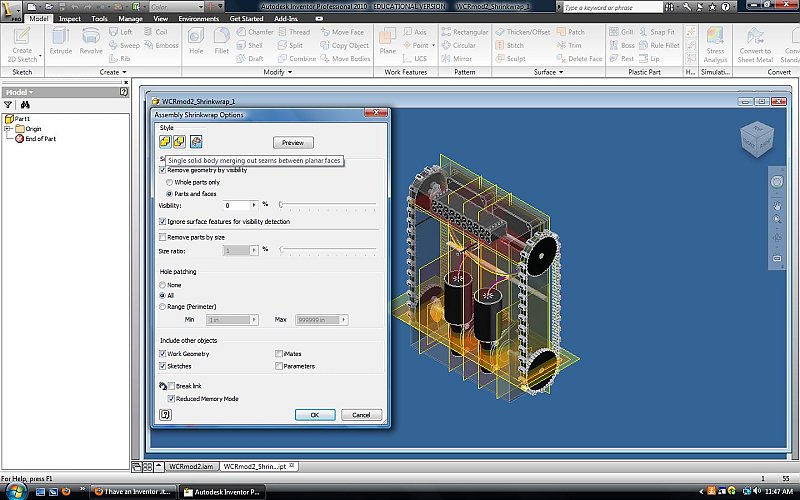Click the ViewCube in the viewport
Screen dimensions: 800x500
tap(757, 138)
